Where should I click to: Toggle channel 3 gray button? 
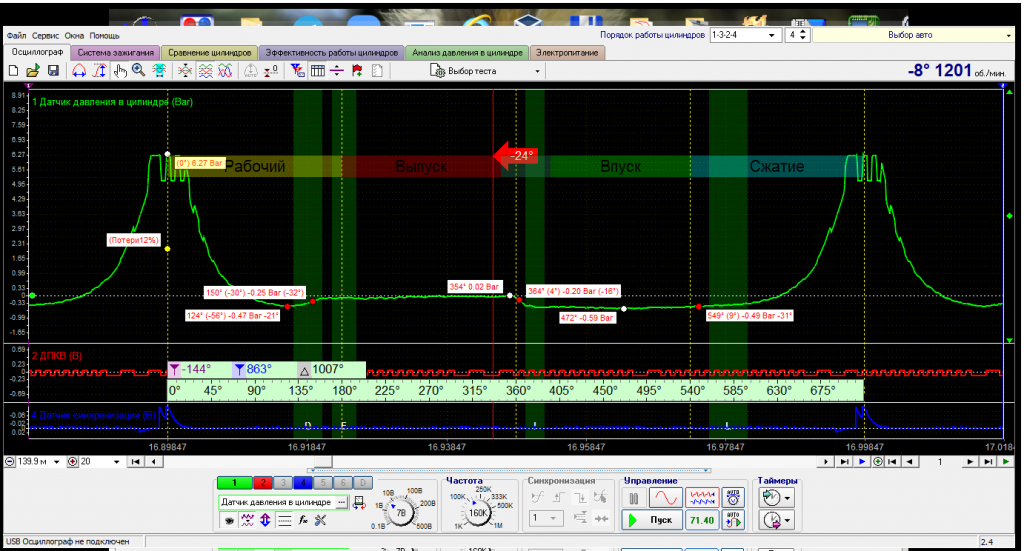point(283,483)
